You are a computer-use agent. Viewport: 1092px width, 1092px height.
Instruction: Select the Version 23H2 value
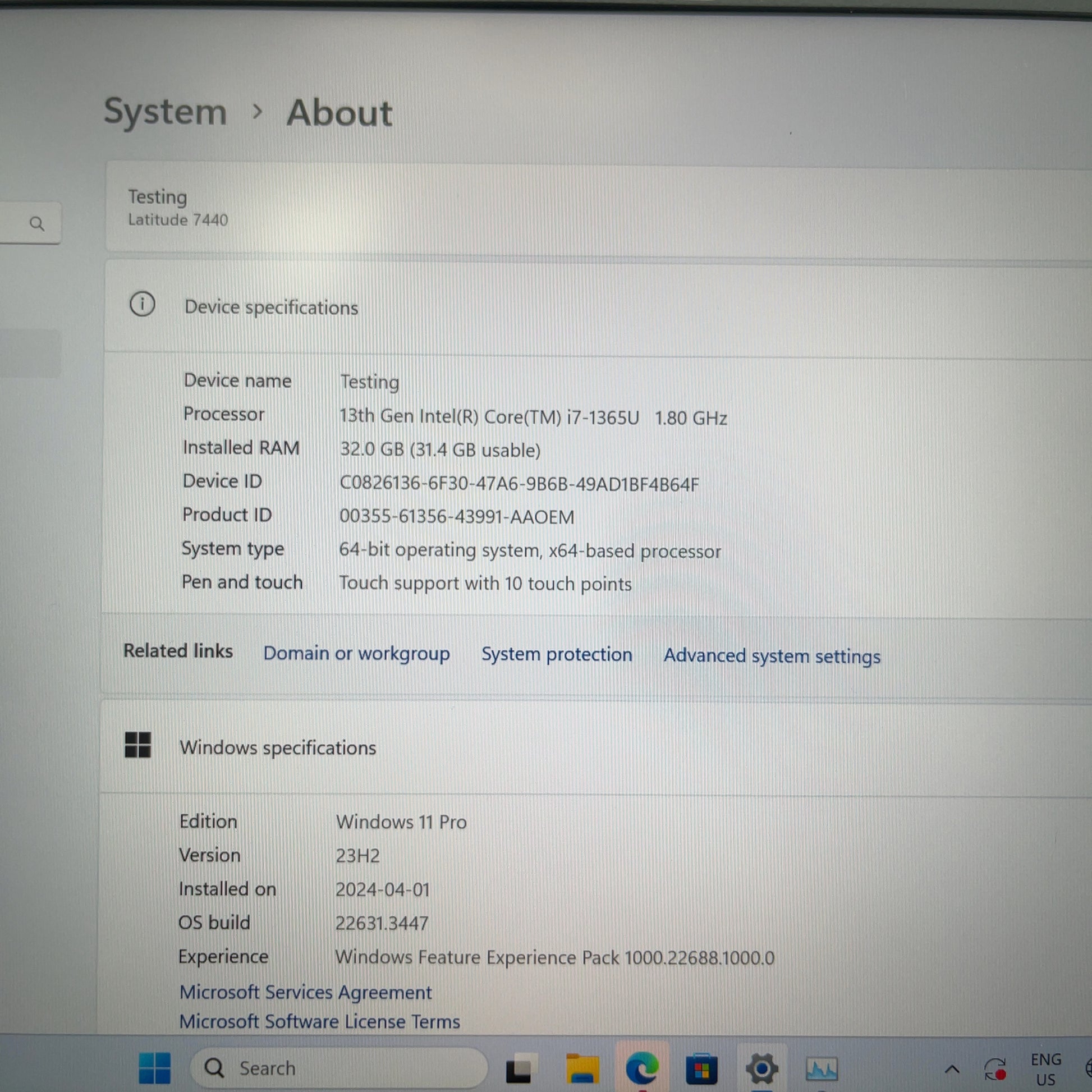(x=357, y=856)
